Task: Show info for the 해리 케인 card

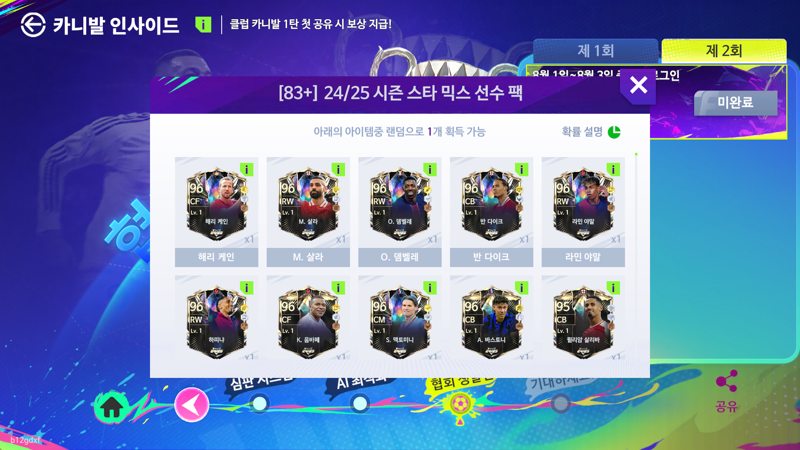Action: (x=246, y=169)
